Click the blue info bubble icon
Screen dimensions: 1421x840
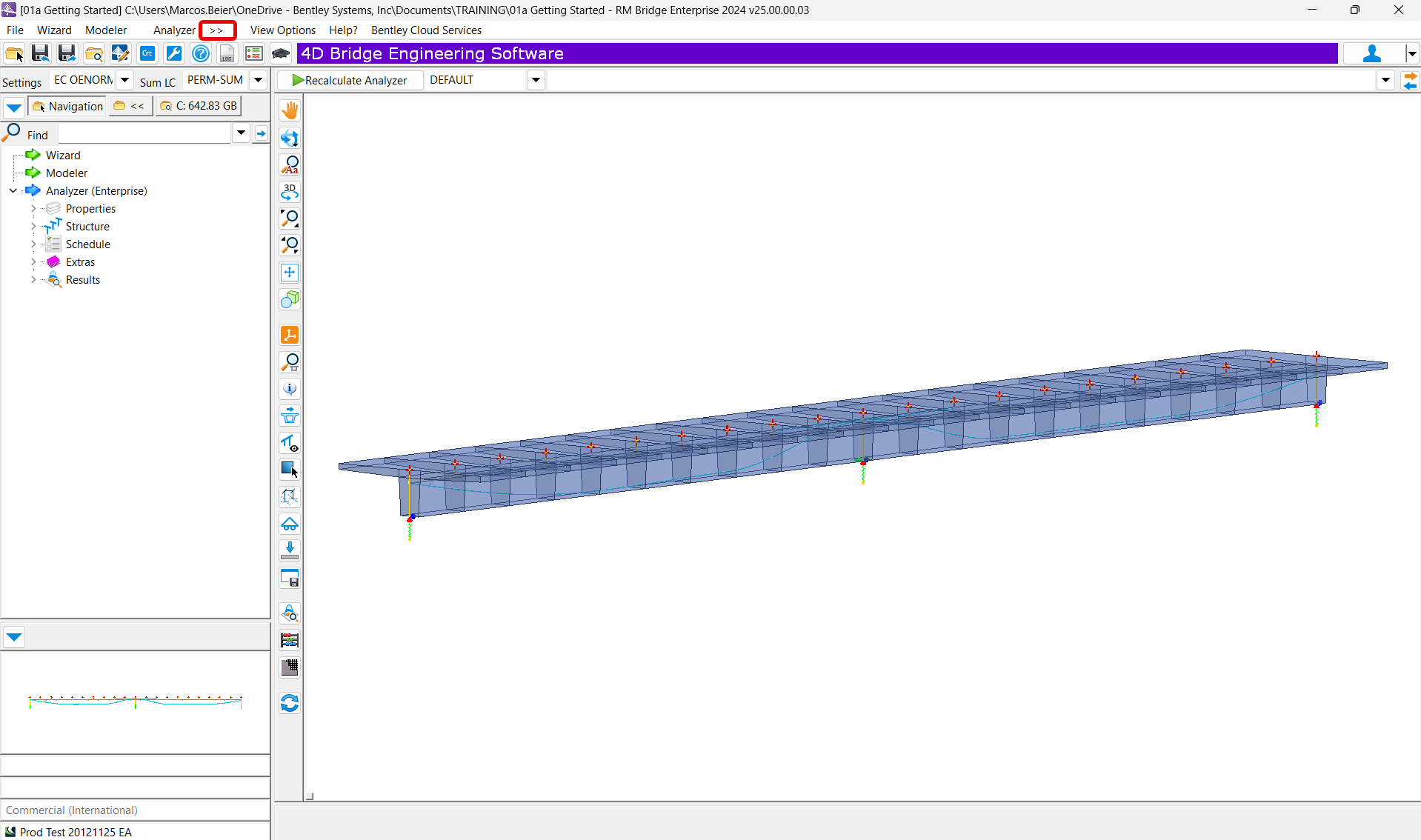[290, 389]
